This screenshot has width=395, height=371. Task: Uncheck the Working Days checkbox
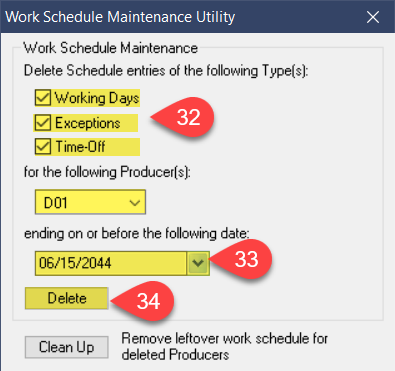[43, 98]
